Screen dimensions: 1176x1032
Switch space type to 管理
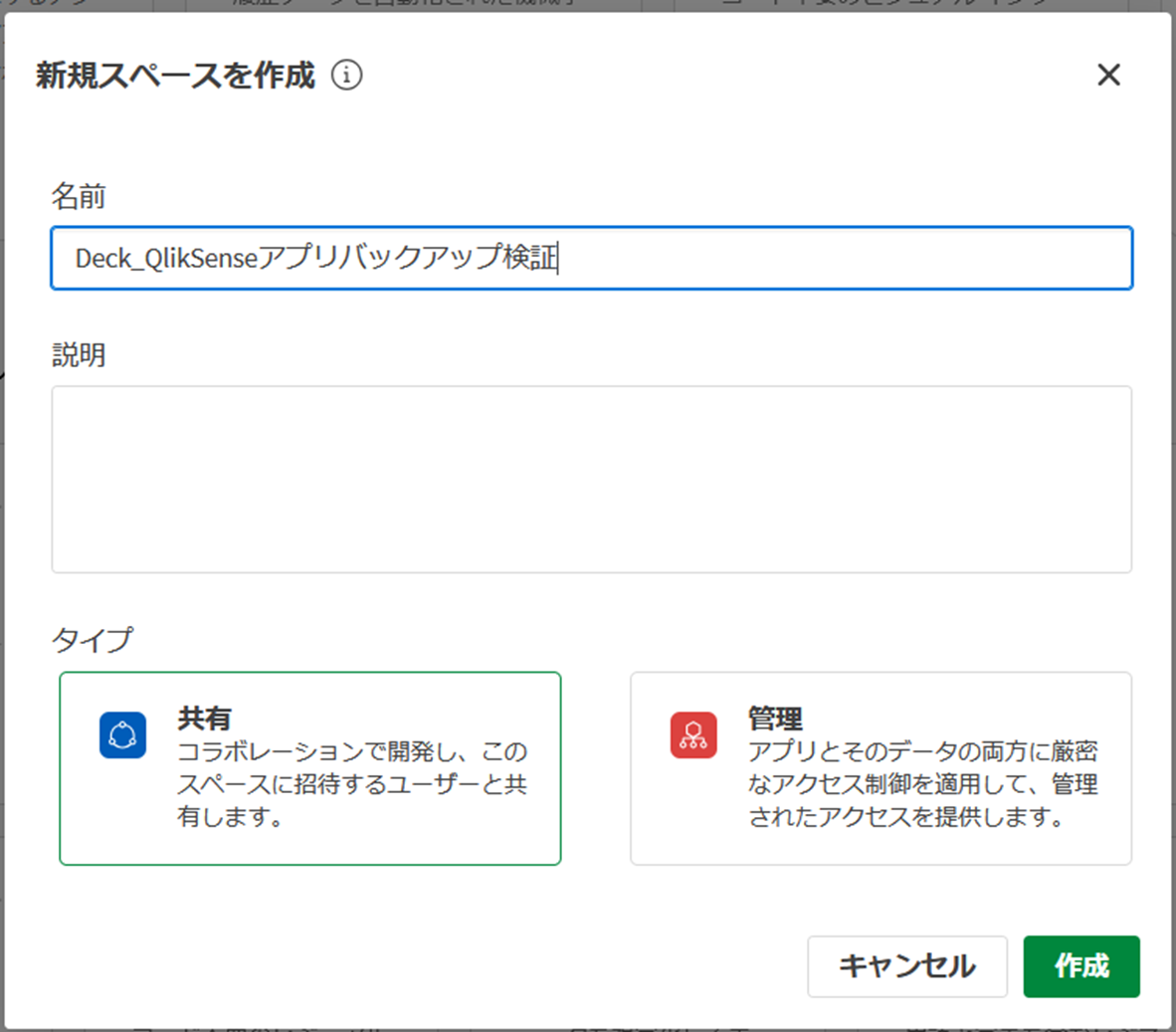pos(881,766)
